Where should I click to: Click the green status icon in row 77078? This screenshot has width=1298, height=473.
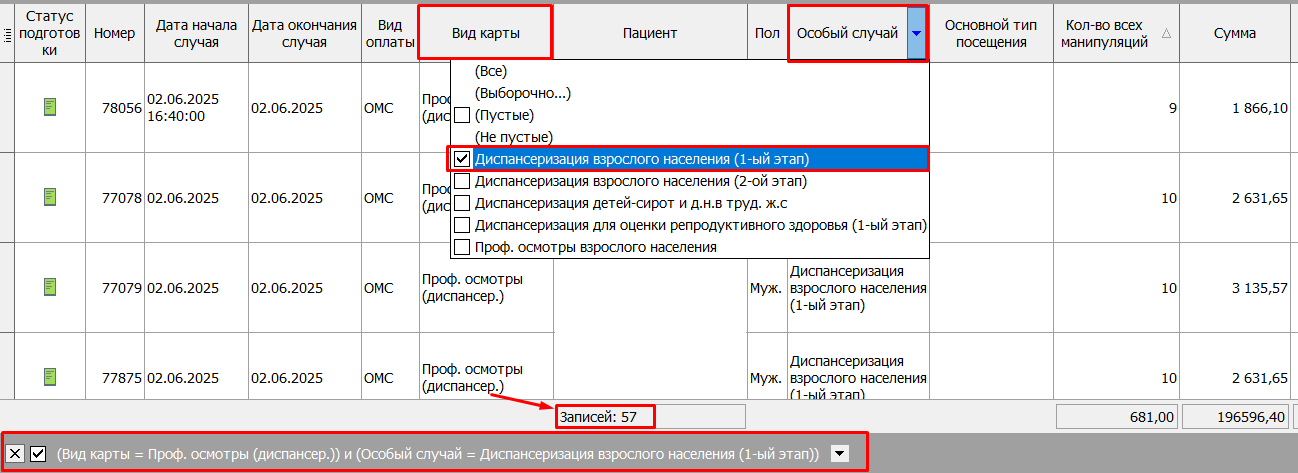(49, 197)
